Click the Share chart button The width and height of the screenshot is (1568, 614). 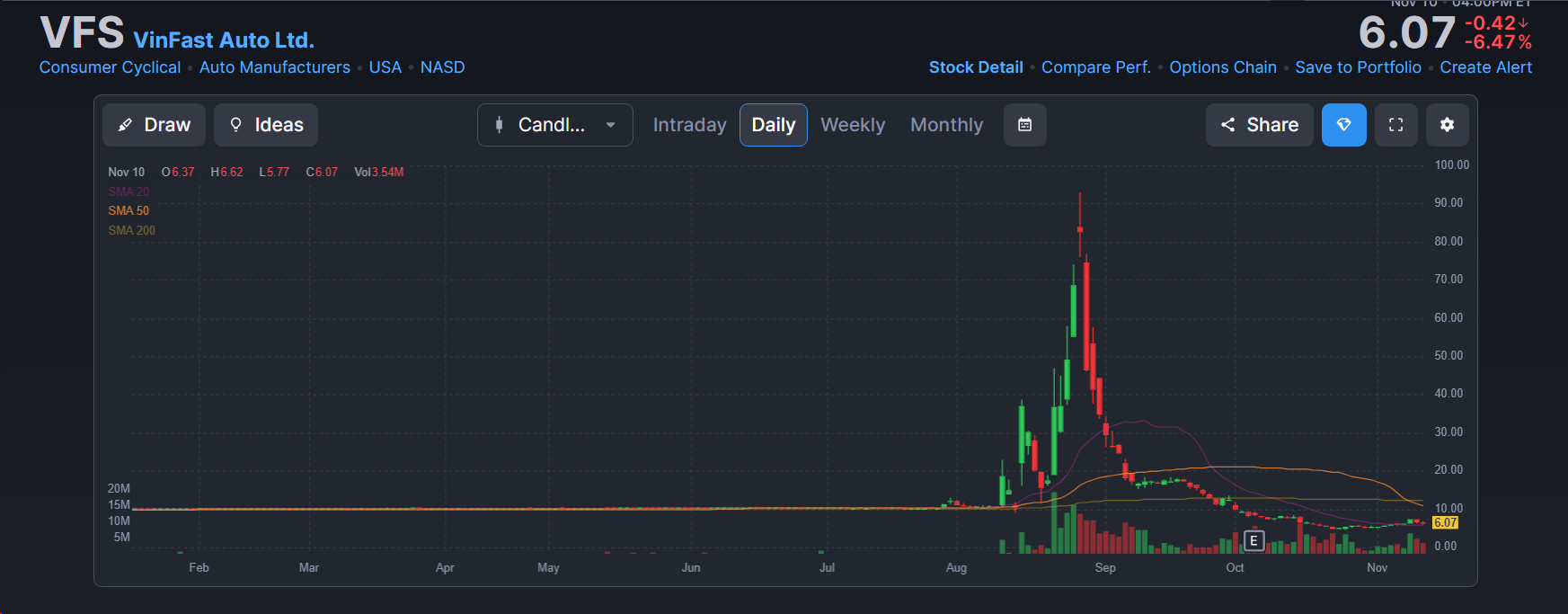(1260, 125)
